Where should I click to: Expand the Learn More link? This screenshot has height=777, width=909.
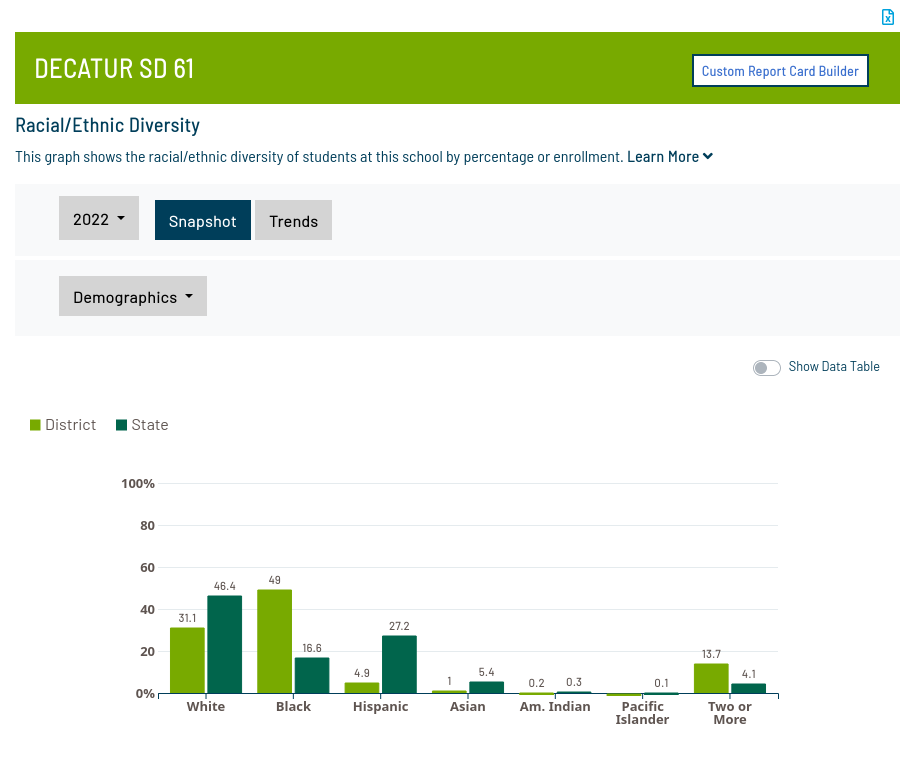669,157
